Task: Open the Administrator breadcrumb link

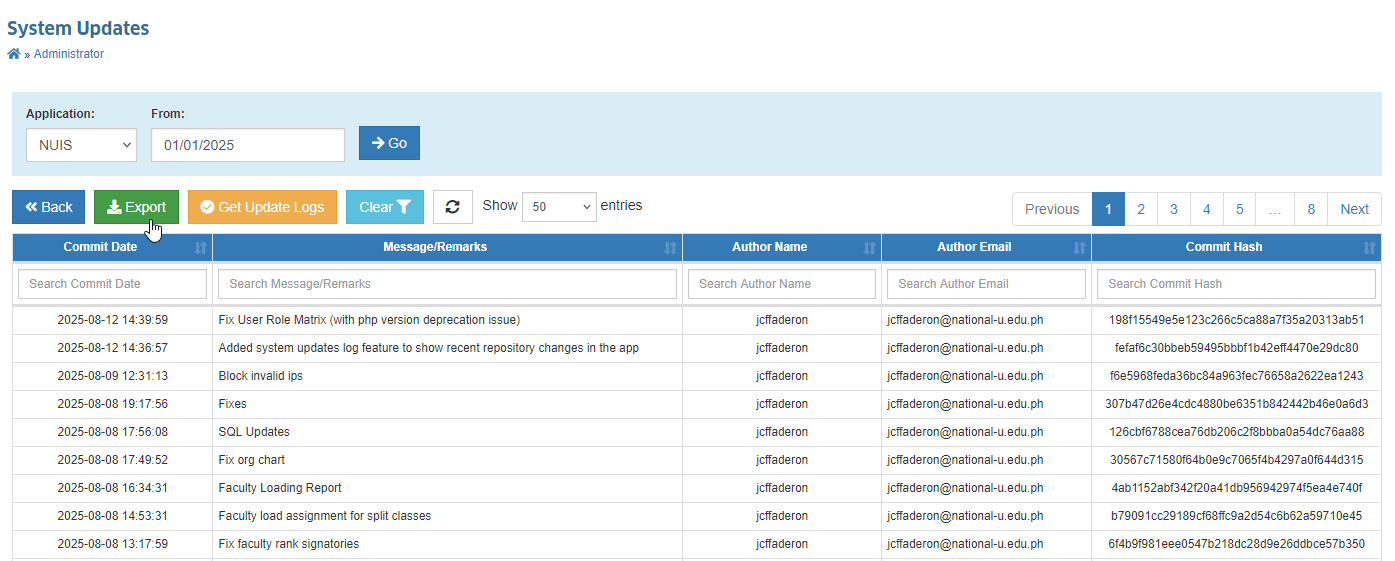Action: [x=69, y=54]
